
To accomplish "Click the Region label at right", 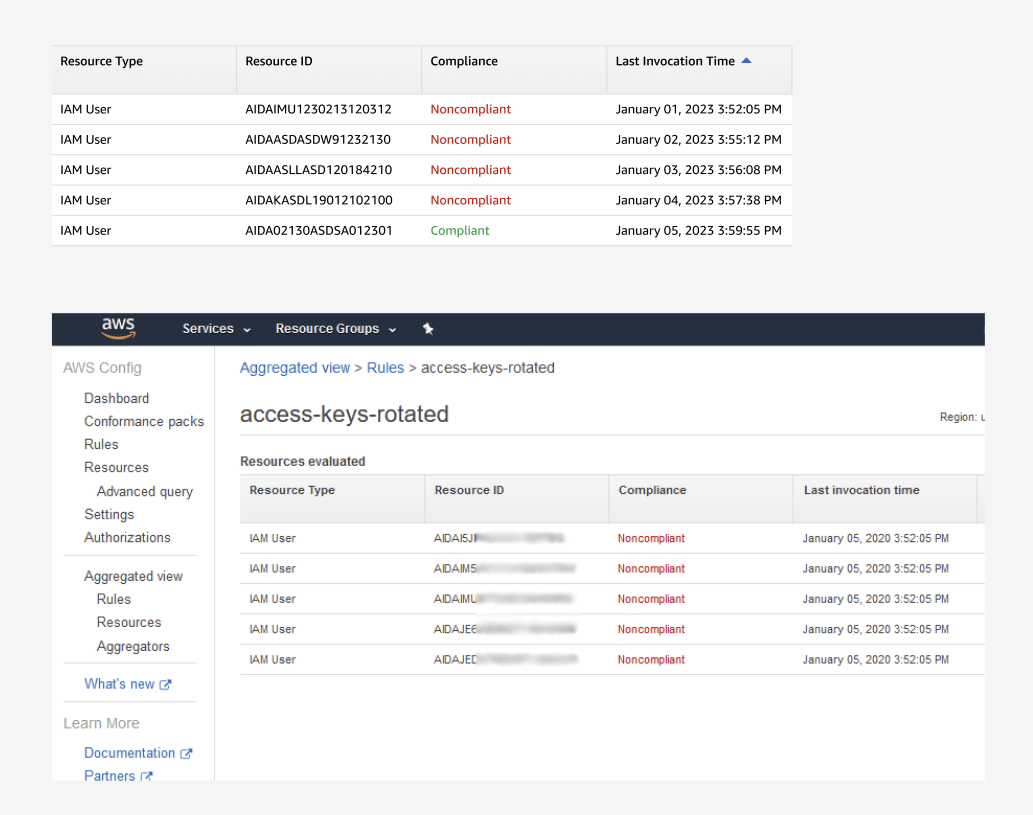I will (x=962, y=417).
